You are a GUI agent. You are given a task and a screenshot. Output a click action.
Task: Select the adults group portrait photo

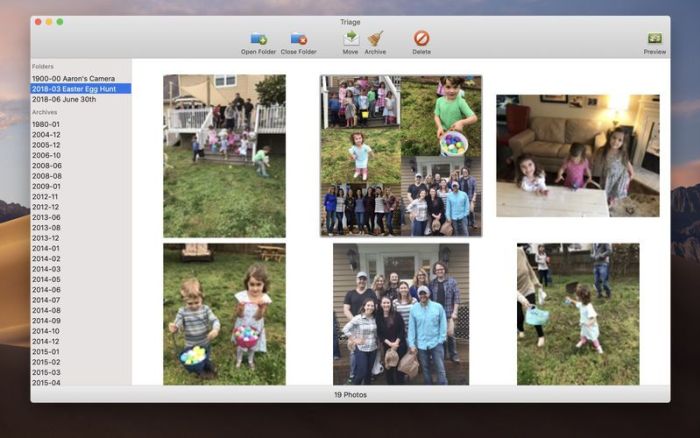[x=401, y=314]
